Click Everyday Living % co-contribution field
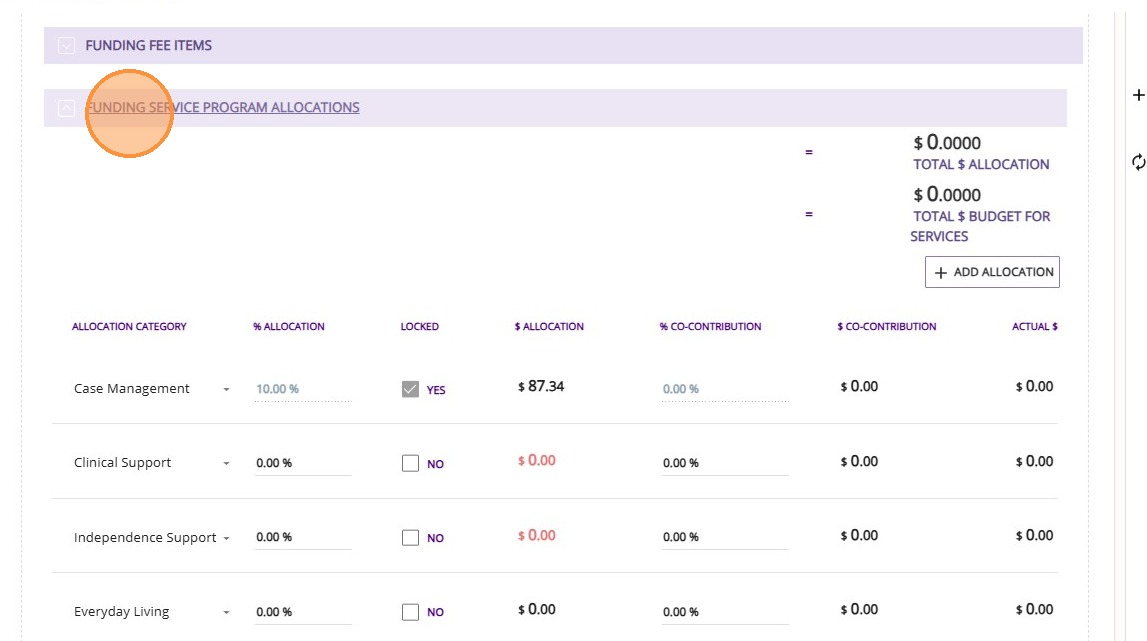This screenshot has width=1147, height=641. (x=724, y=611)
